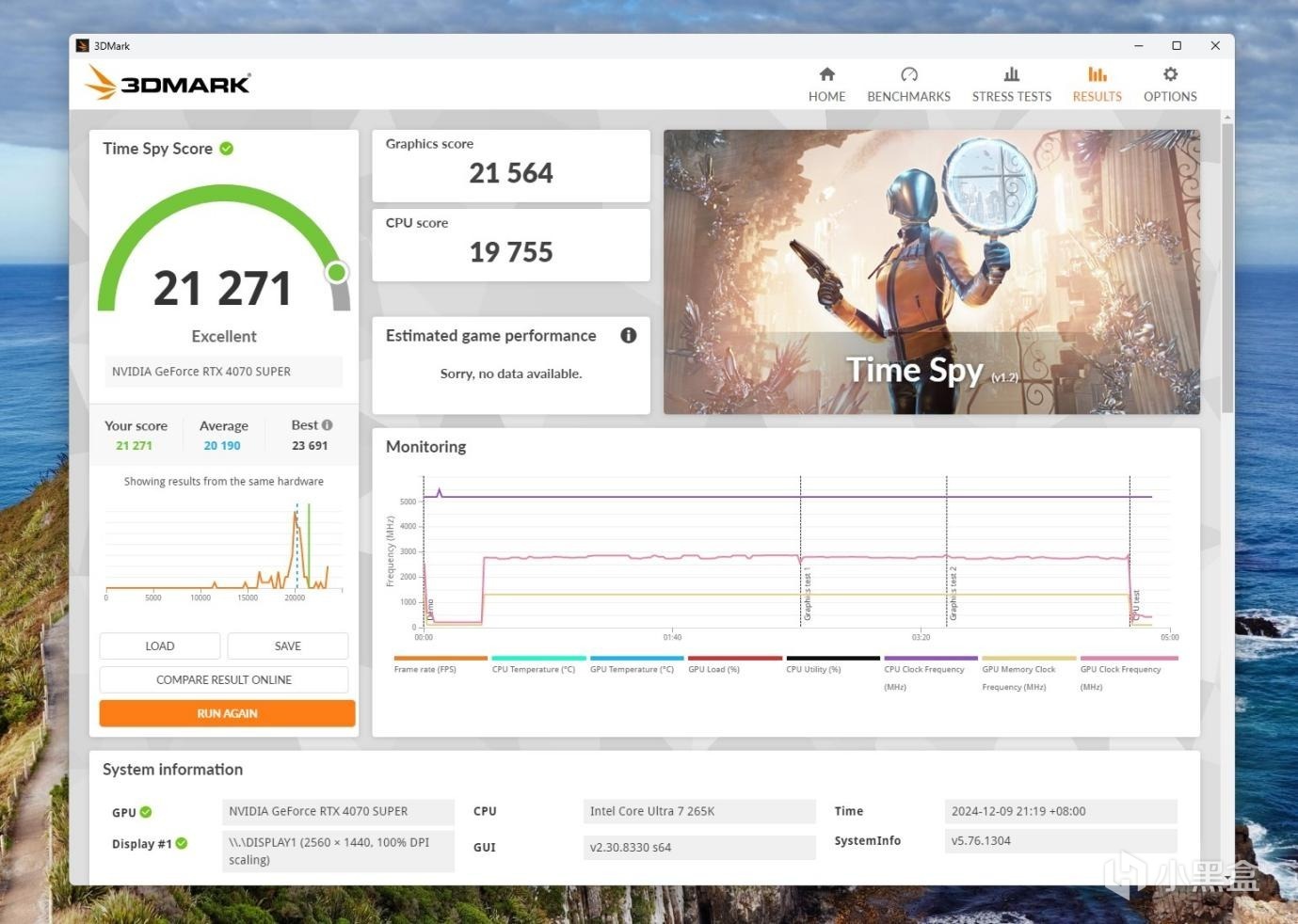Open the BENCHMARKS section
Image resolution: width=1298 pixels, height=924 pixels.
(x=908, y=85)
